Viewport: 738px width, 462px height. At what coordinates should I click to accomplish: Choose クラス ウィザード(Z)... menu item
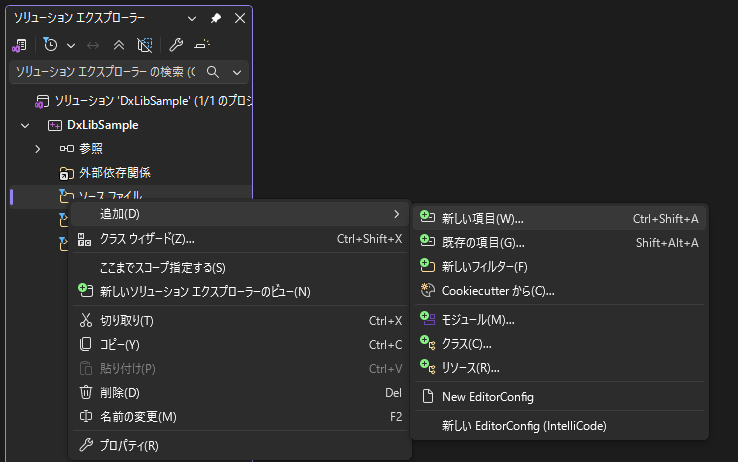click(x=240, y=239)
